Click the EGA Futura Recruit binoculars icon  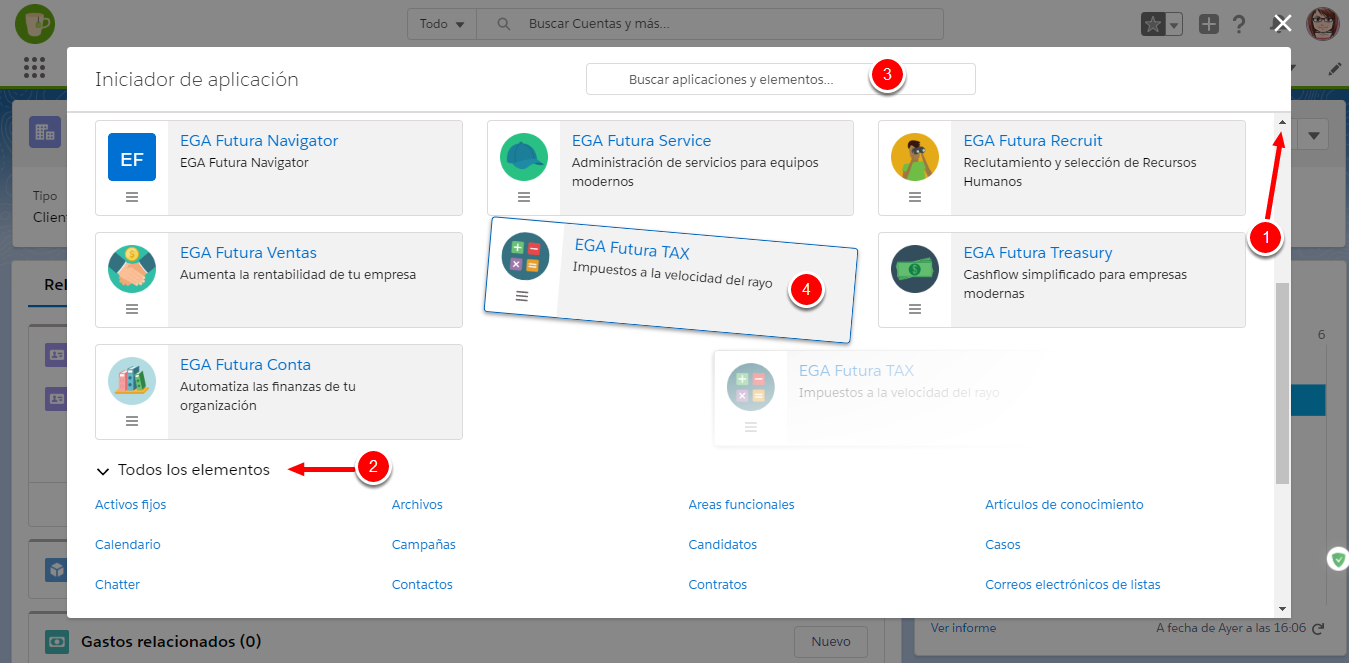(x=915, y=157)
